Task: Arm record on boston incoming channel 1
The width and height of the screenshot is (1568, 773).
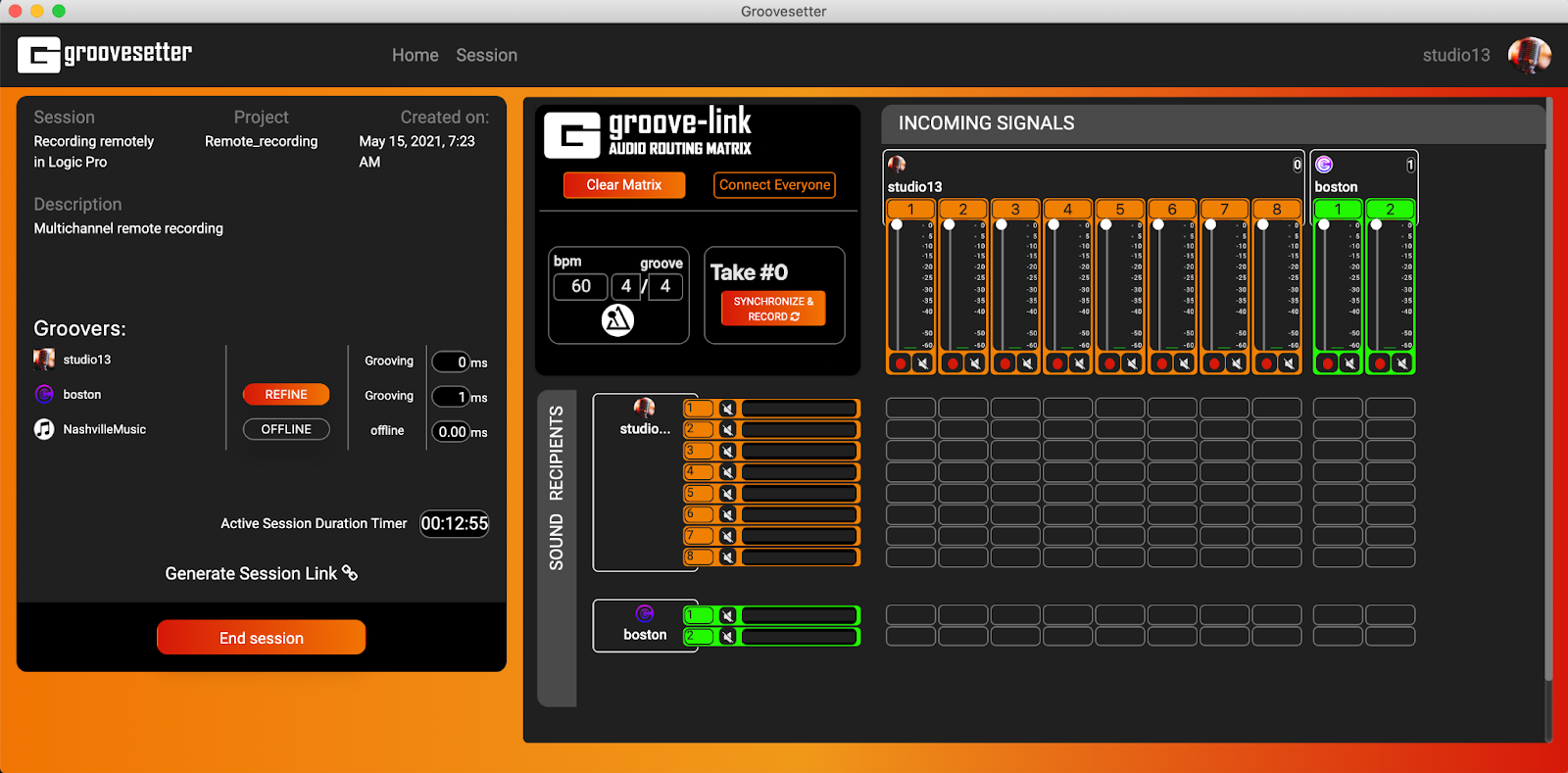Action: click(x=1328, y=363)
